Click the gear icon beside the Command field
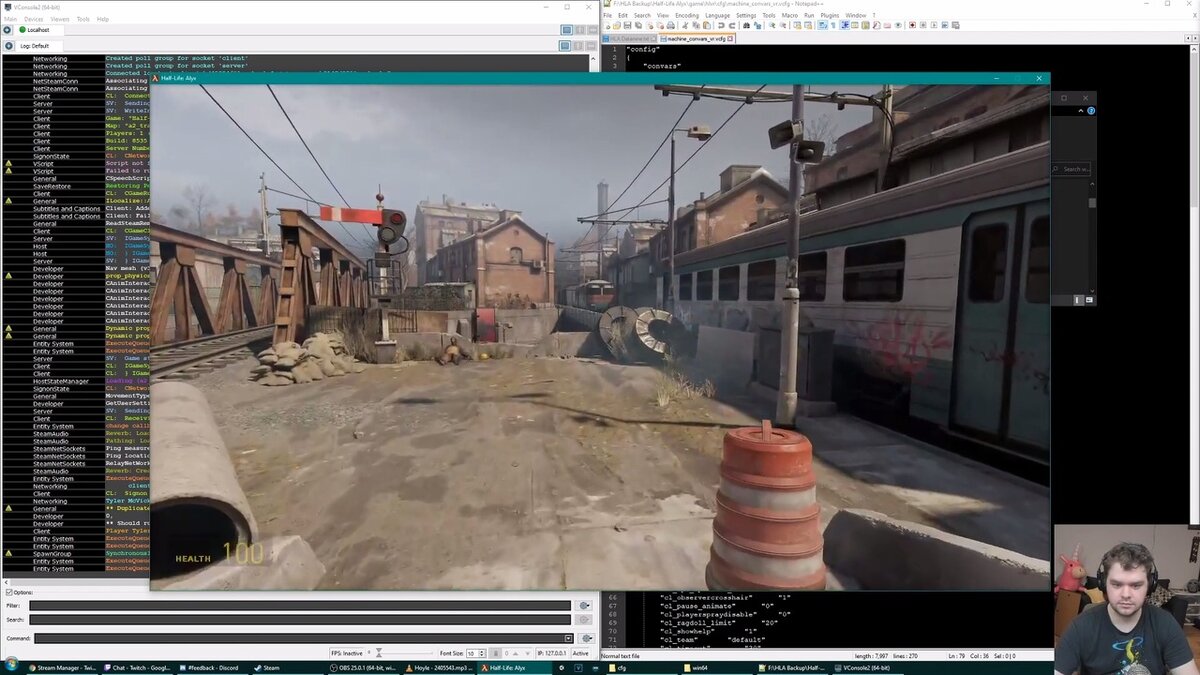Screen dimensions: 1200x675 (x=587, y=638)
